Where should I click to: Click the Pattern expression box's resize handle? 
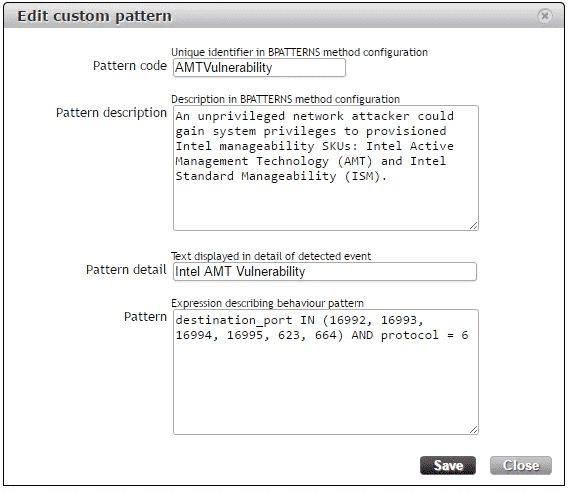coord(473,430)
